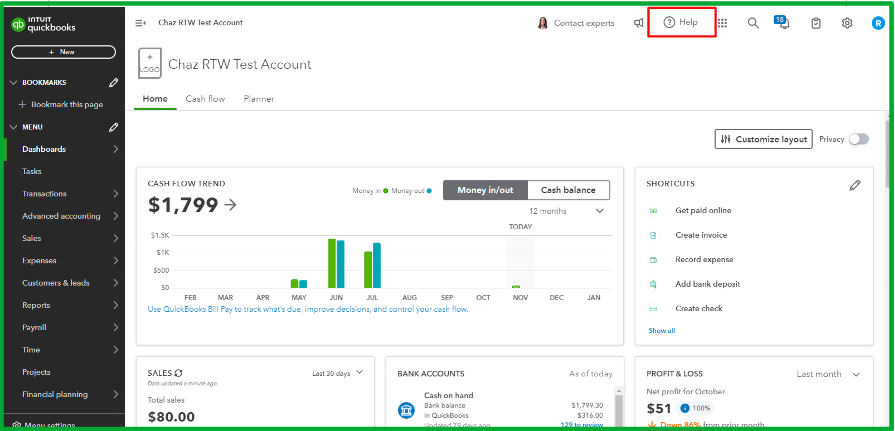Expand the Payroll submenu
The width and height of the screenshot is (895, 431).
[x=116, y=327]
